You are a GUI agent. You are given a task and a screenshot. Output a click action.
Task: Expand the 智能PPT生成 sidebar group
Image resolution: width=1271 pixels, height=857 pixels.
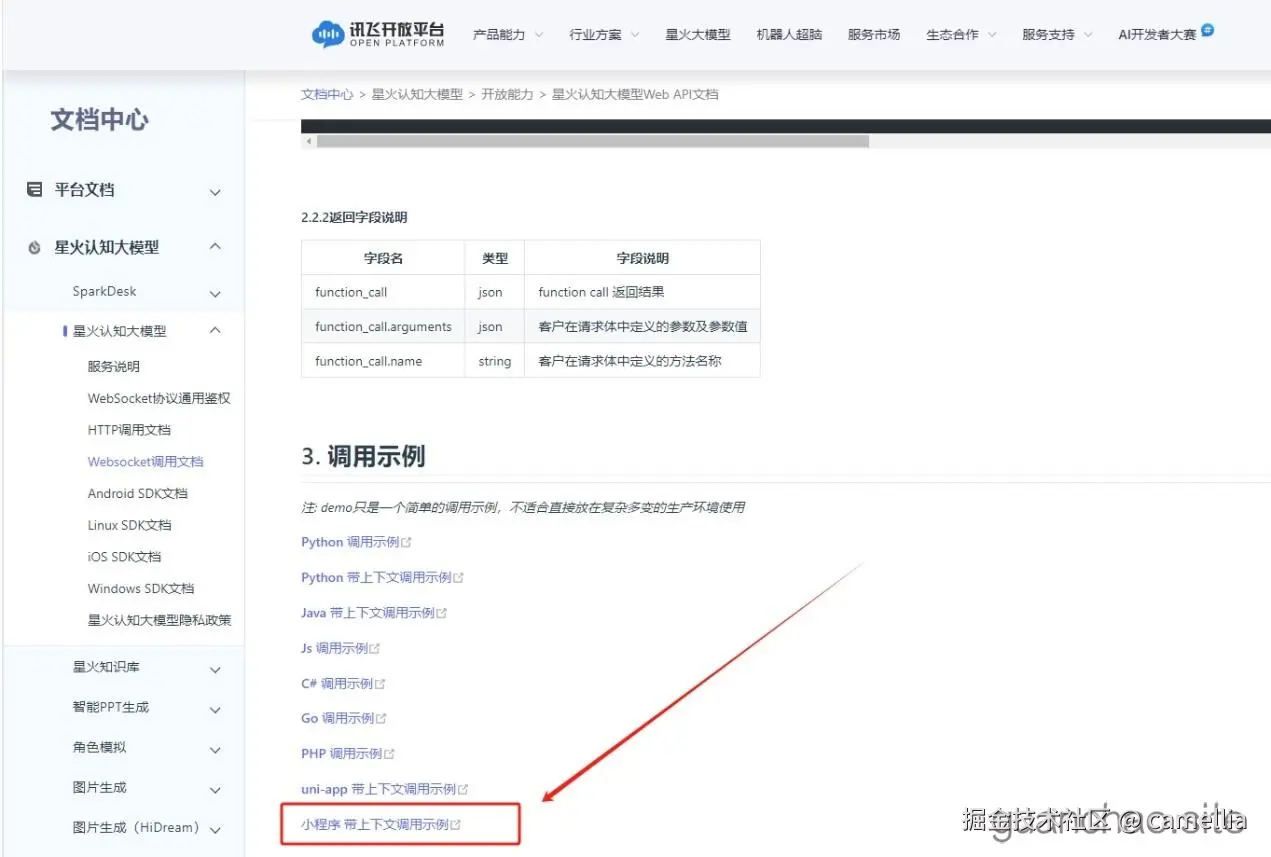pos(215,709)
